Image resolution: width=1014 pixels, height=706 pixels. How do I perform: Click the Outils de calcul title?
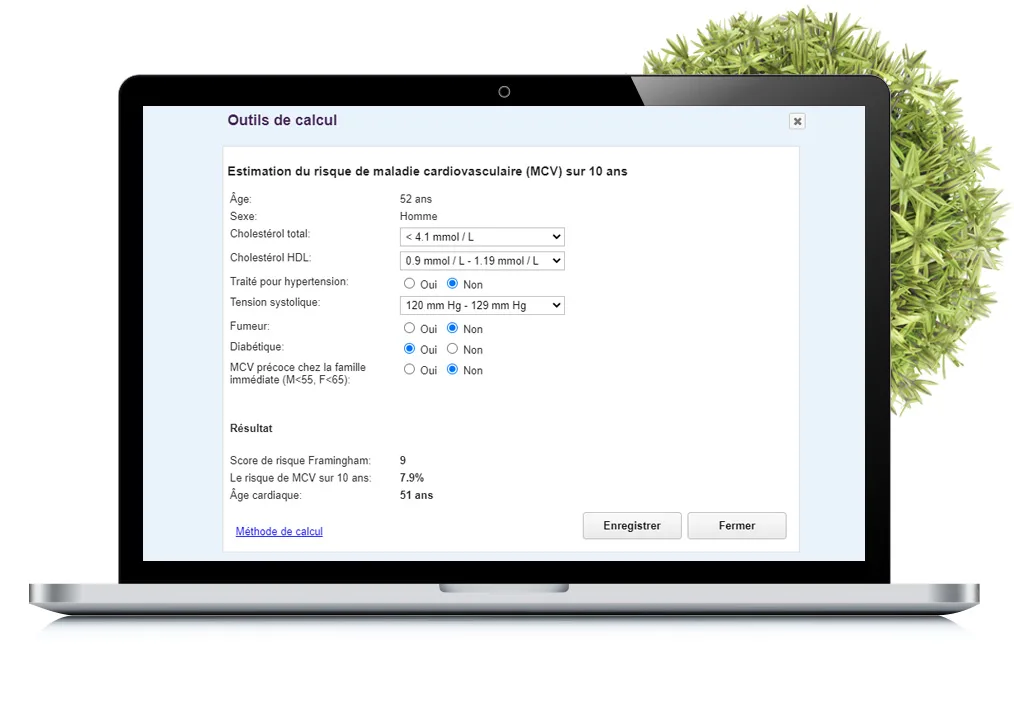(x=282, y=120)
